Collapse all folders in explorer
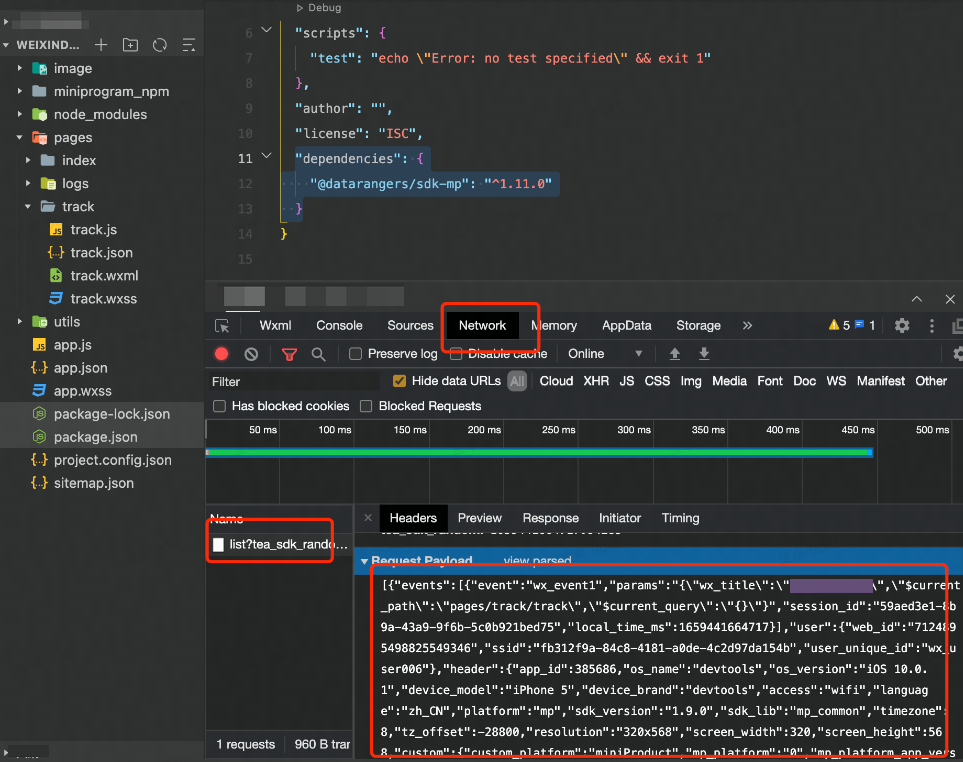Viewport: 963px width, 762px height. click(x=189, y=45)
